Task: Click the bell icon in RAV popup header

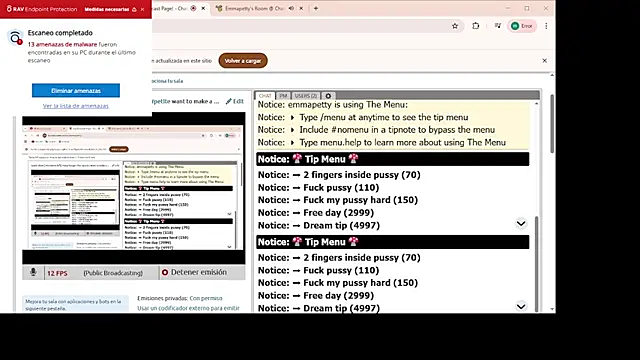Action: pos(134,9)
